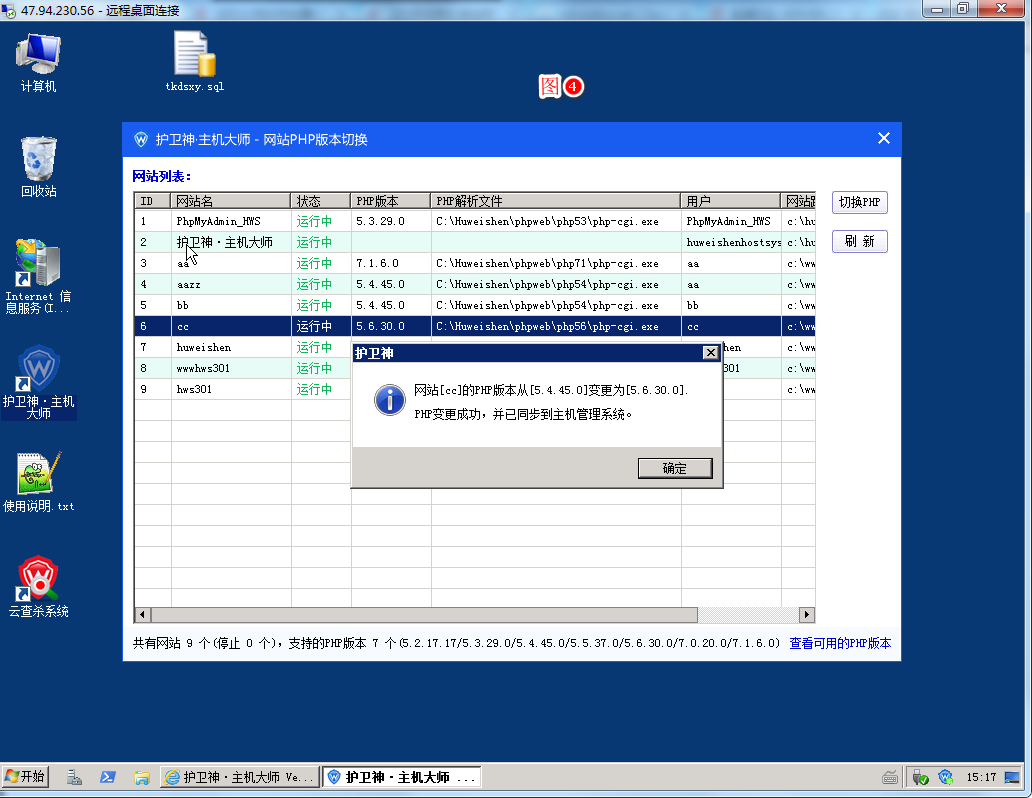Click the blue info icon in dialog
1032x798 pixels.
point(390,400)
